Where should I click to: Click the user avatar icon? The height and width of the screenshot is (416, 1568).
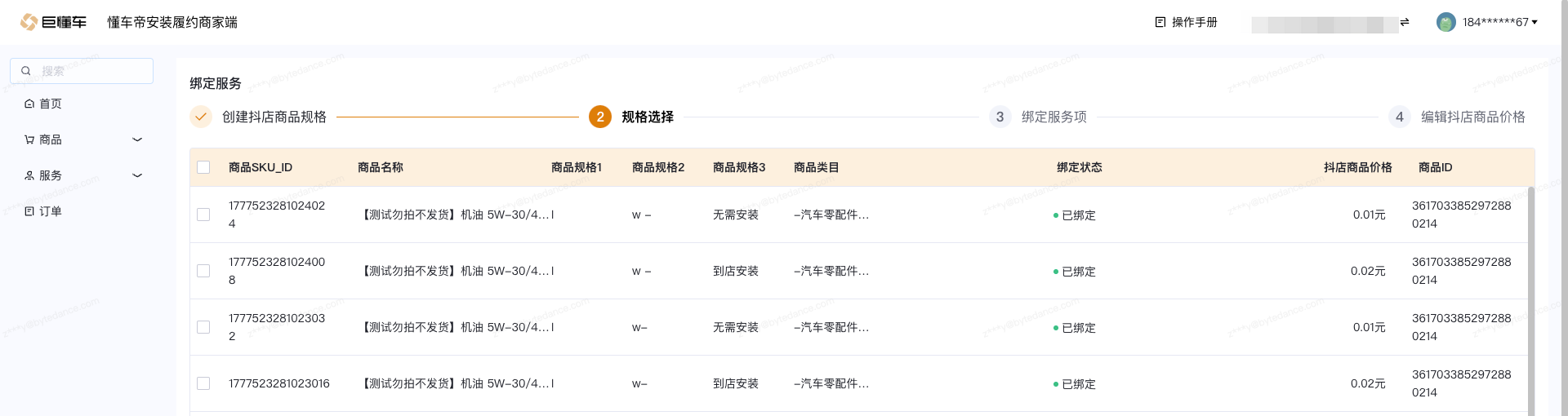(x=1445, y=22)
